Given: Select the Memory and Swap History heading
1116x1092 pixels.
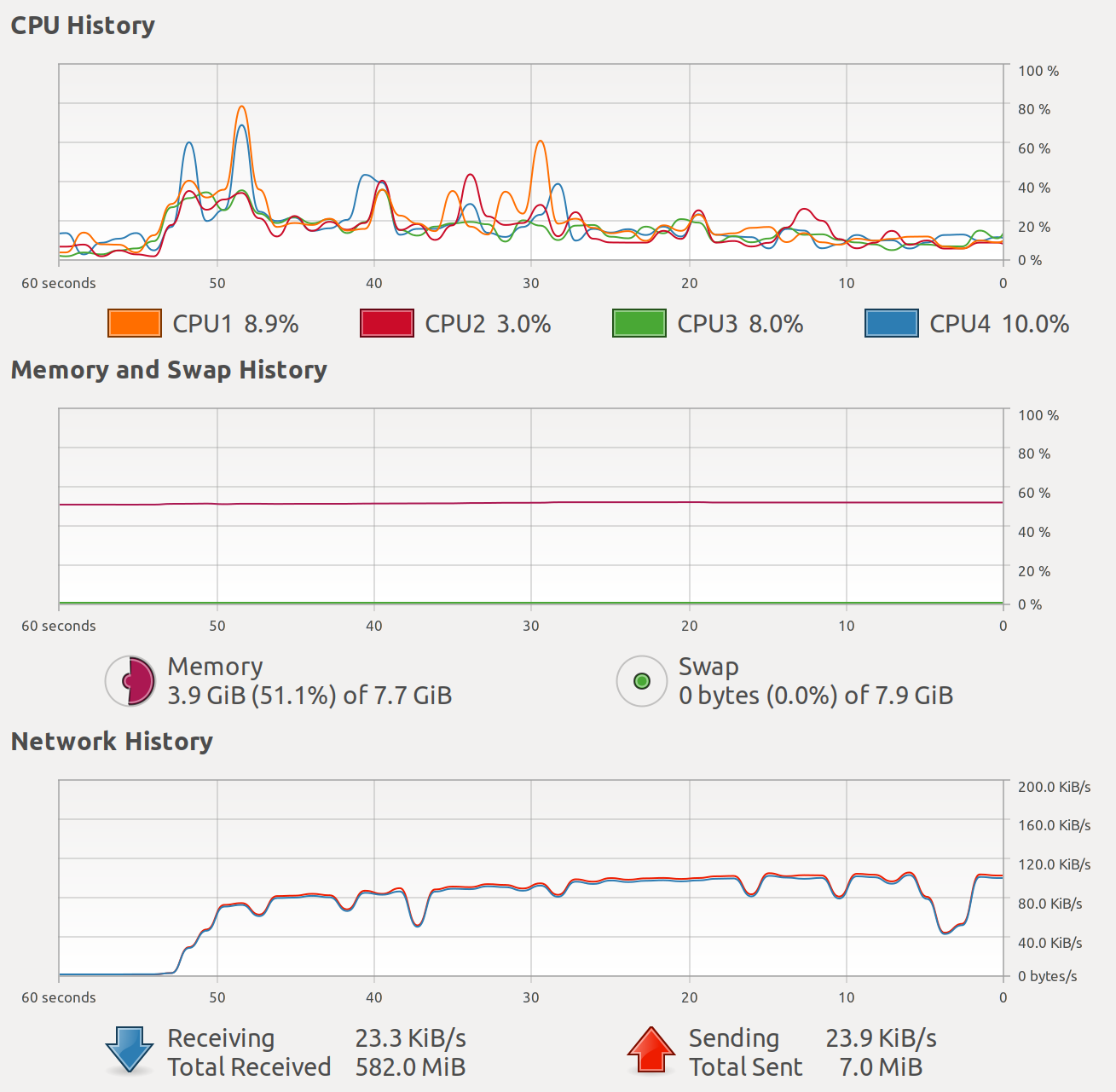Looking at the screenshot, I should (169, 370).
